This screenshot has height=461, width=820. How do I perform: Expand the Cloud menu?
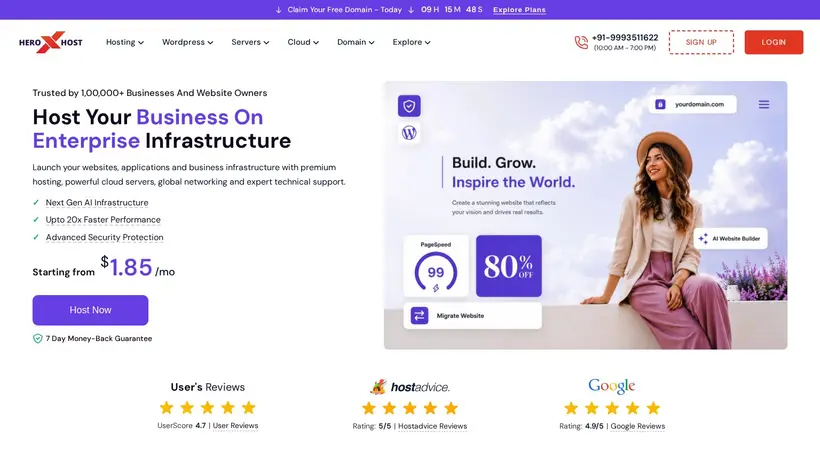tap(303, 42)
